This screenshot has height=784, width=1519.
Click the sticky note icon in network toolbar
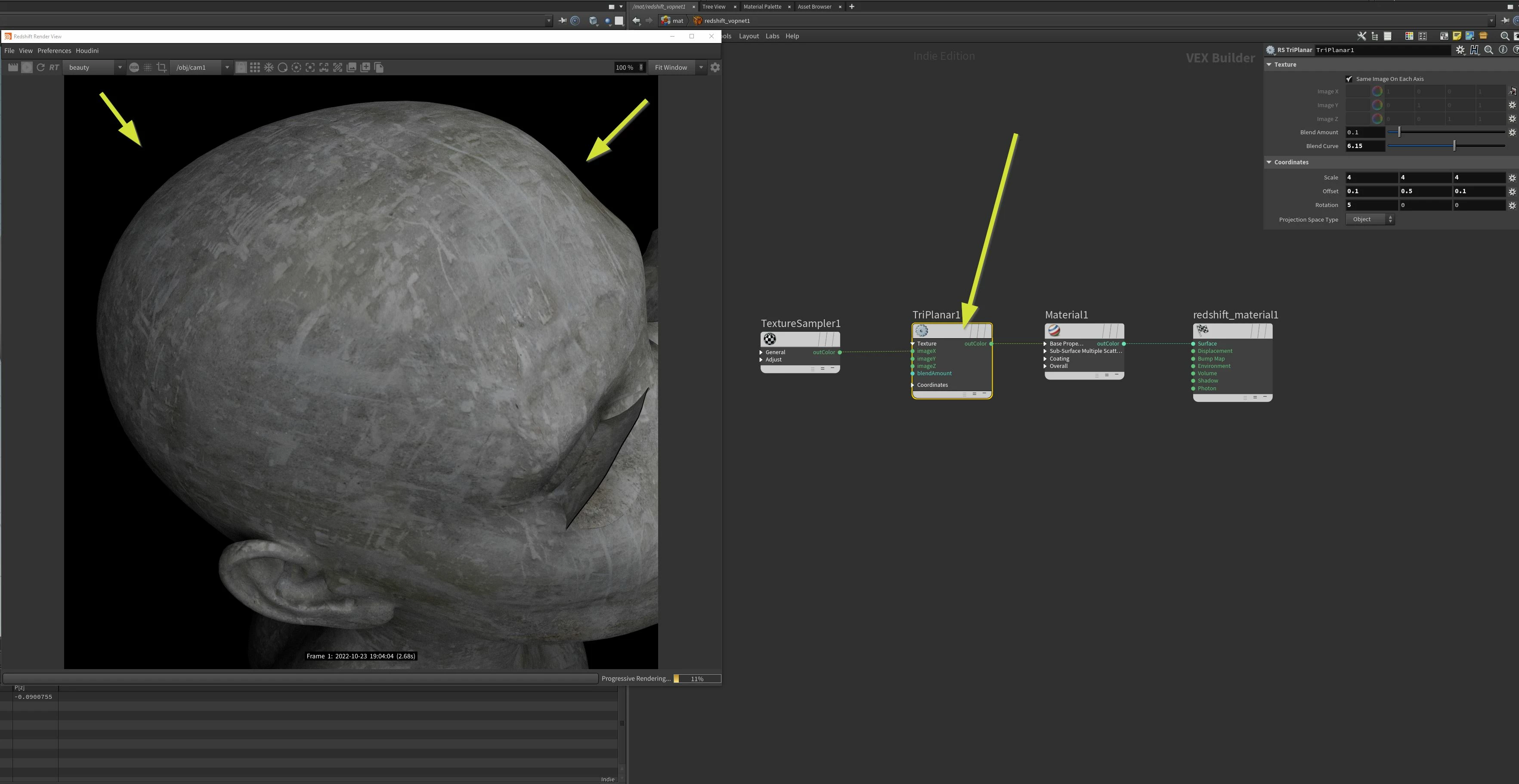[x=1457, y=36]
